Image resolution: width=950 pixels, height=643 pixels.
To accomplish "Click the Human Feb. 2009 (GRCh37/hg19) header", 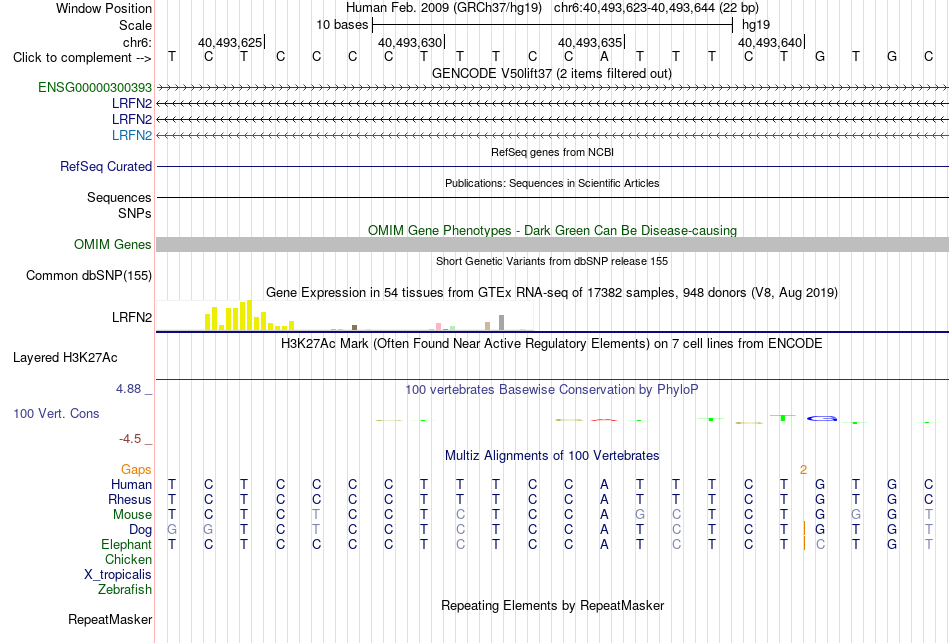I will (444, 8).
